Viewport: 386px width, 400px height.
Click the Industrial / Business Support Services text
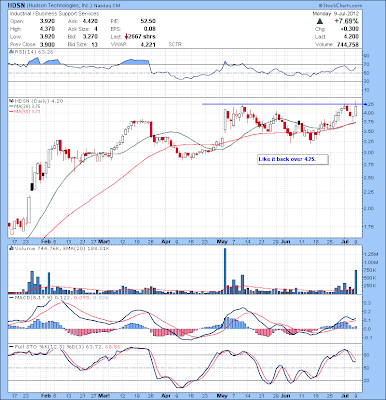click(54, 14)
